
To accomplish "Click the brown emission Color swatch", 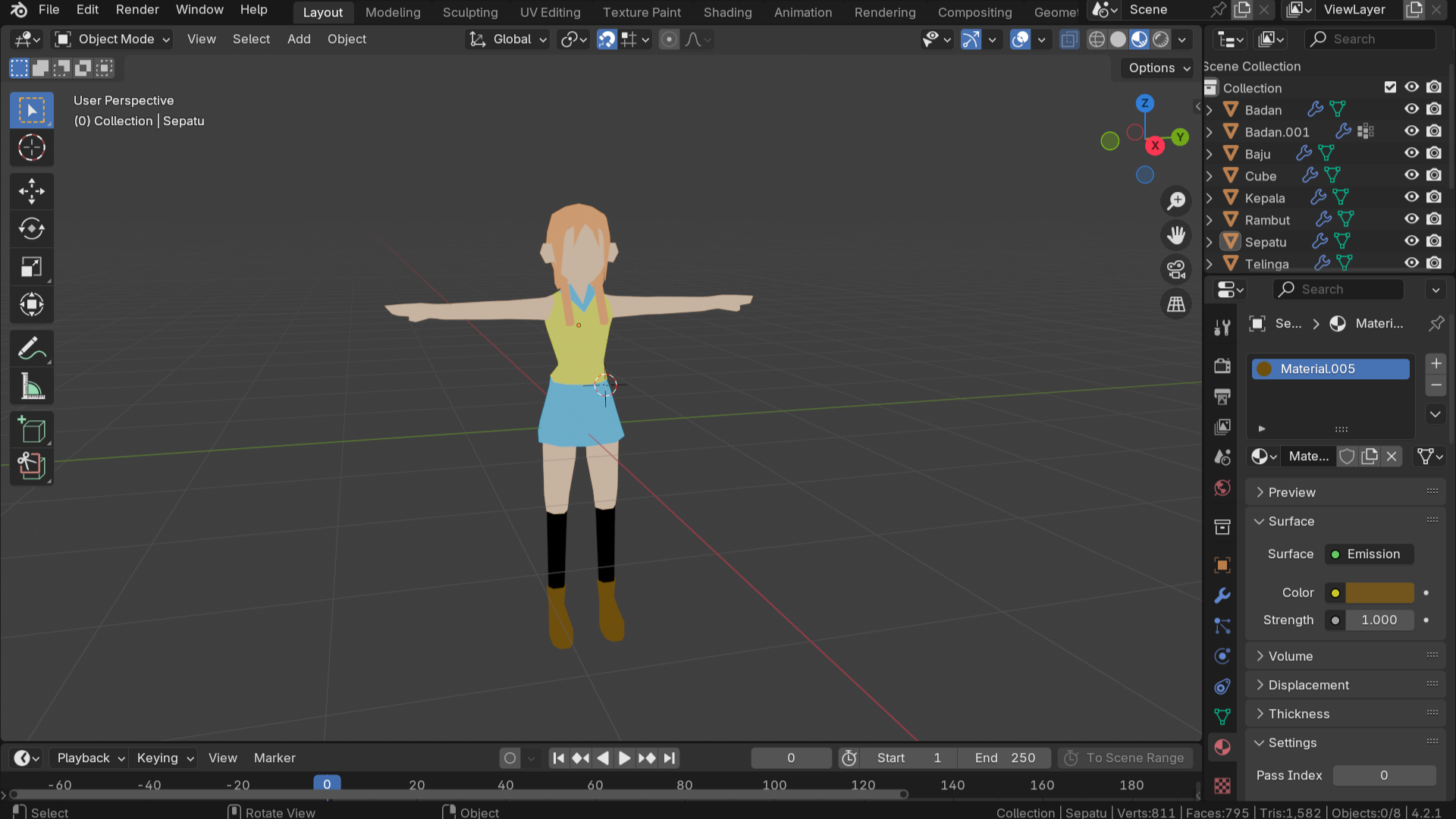I will [1379, 593].
